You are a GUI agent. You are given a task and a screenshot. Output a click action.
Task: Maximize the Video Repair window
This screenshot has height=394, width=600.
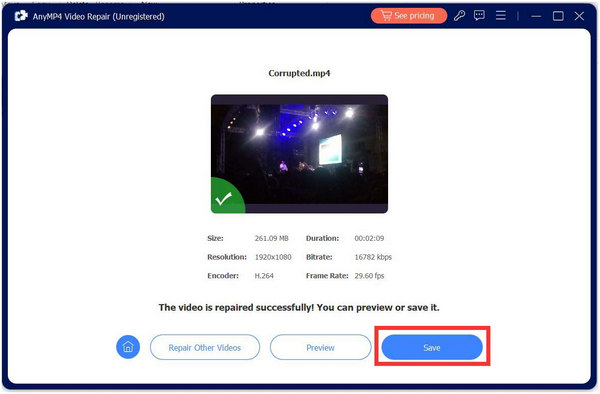click(x=558, y=16)
